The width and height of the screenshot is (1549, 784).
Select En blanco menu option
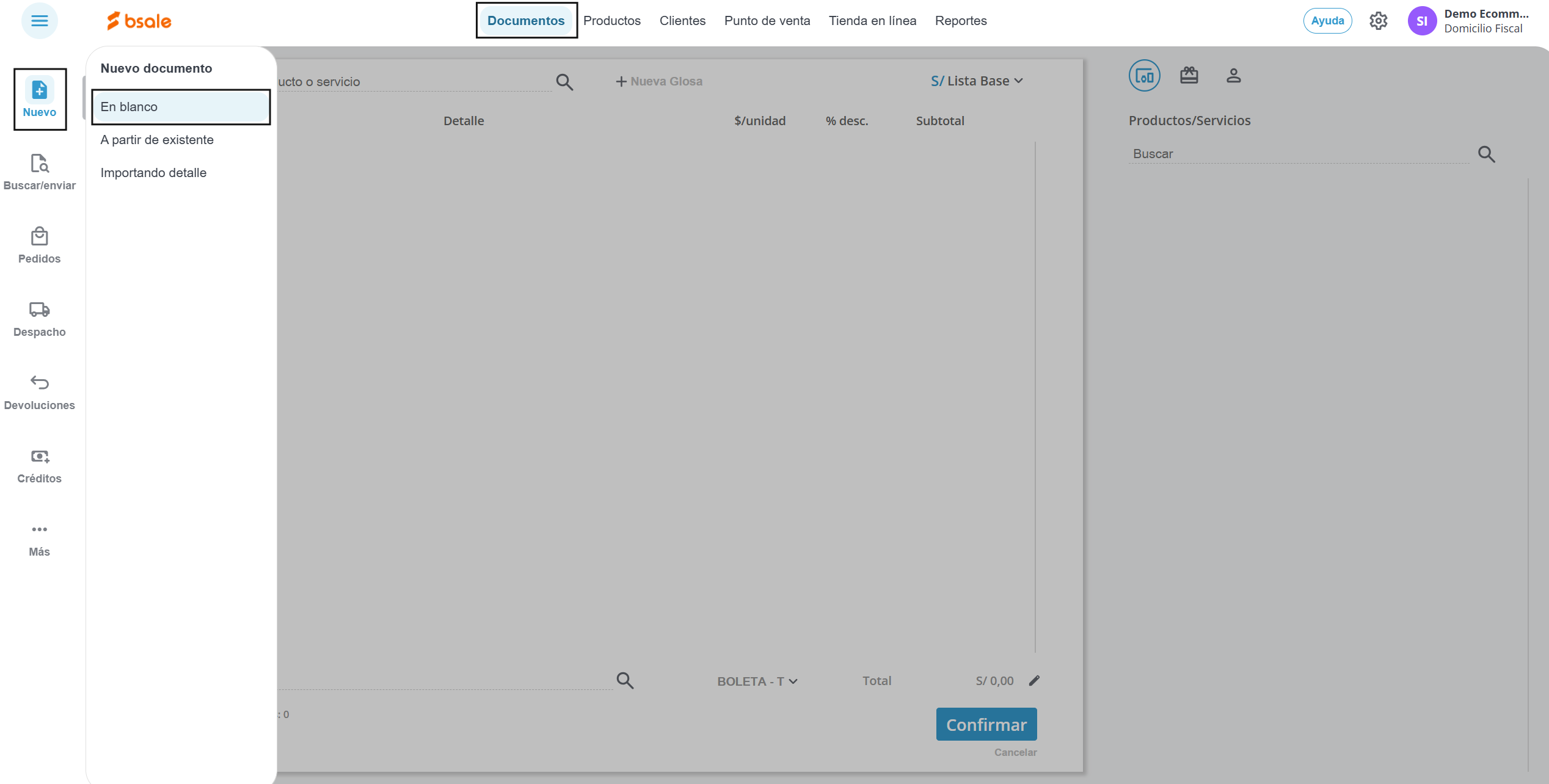[181, 107]
